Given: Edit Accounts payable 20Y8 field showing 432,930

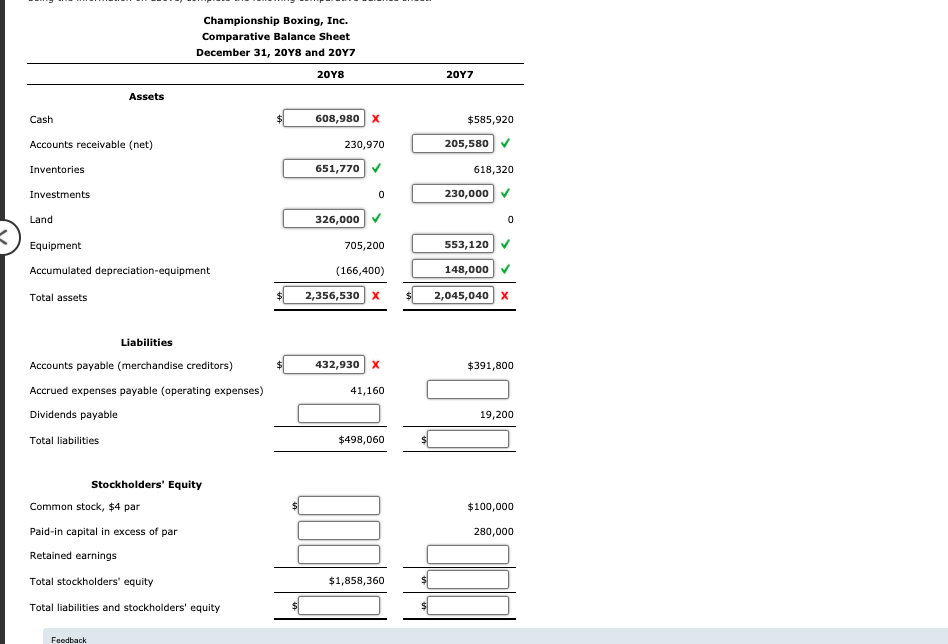Looking at the screenshot, I should pyautogui.click(x=324, y=364).
